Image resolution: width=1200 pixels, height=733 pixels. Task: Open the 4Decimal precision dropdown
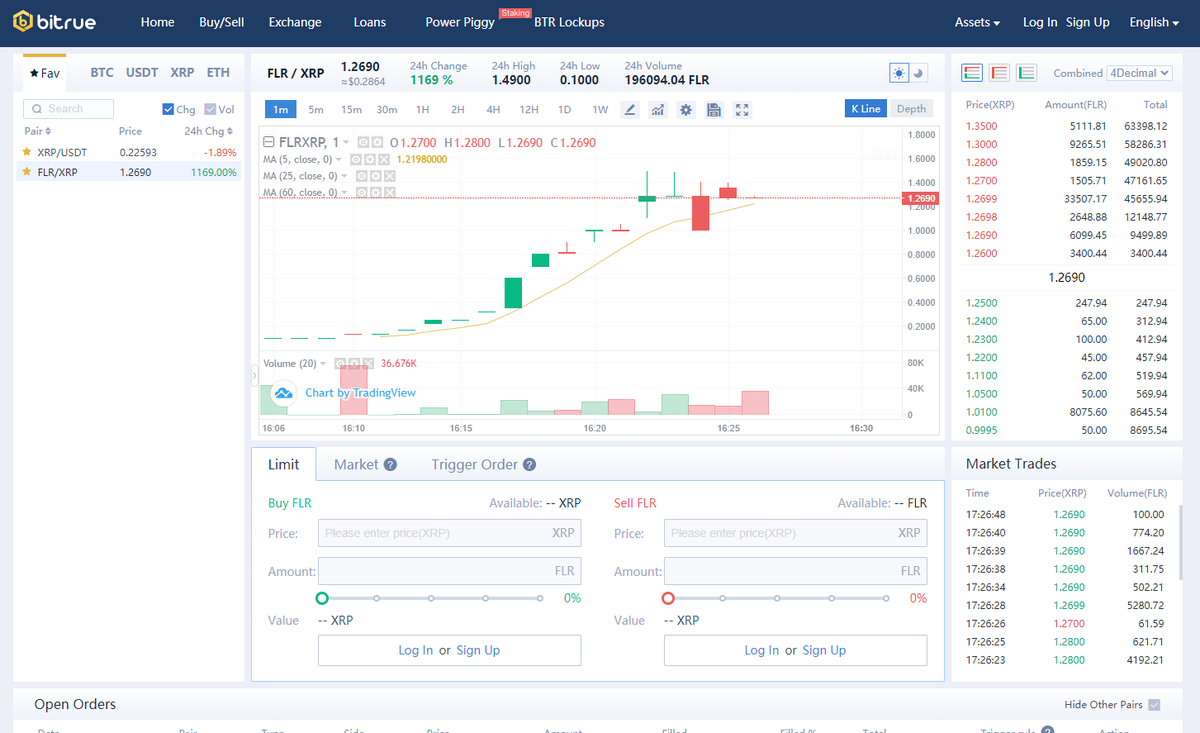coord(1139,73)
